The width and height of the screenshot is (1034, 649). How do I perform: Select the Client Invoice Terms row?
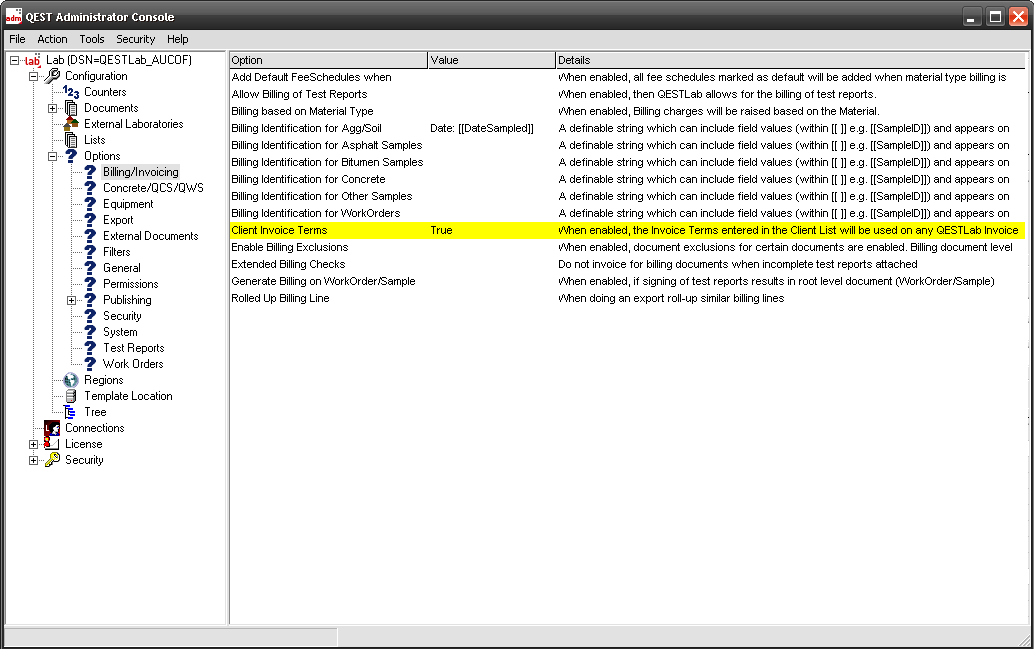pyautogui.click(x=279, y=230)
